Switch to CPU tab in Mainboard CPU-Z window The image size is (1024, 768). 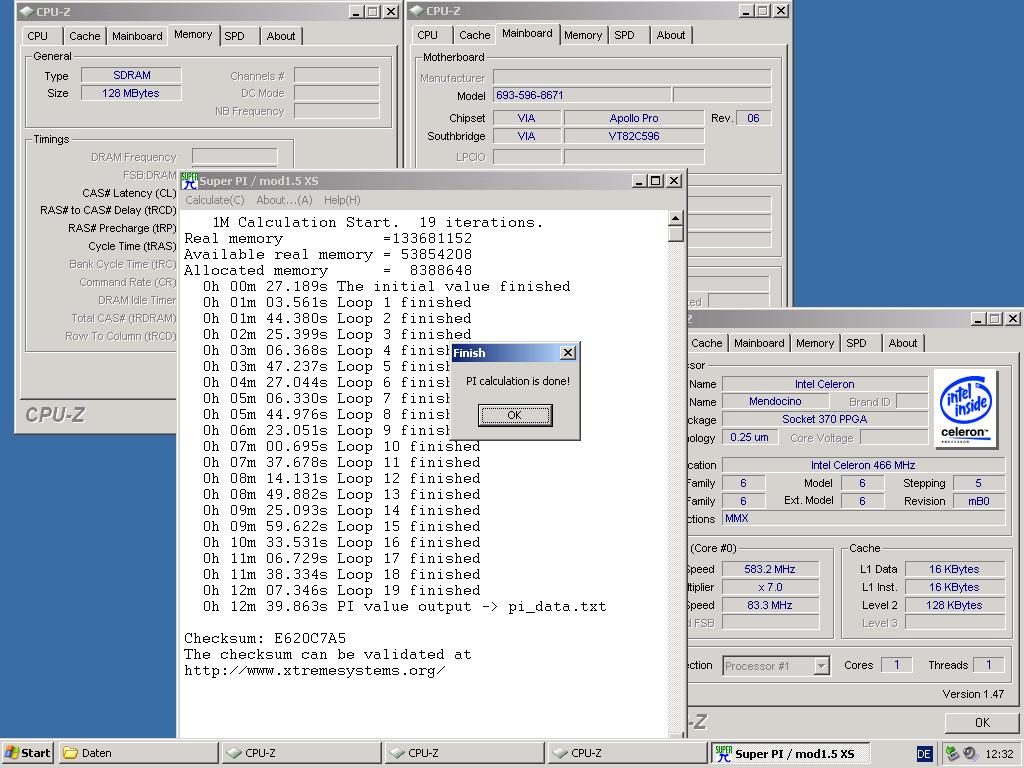click(x=428, y=35)
